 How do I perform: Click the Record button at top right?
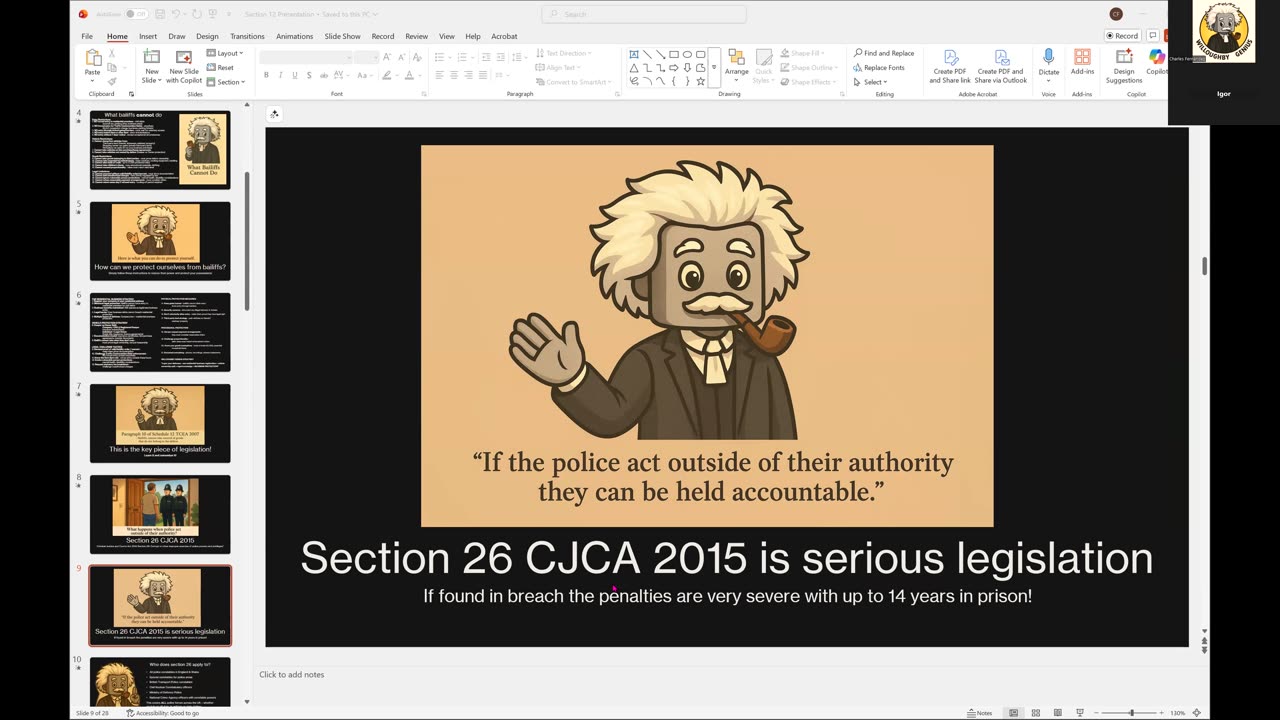(1123, 36)
